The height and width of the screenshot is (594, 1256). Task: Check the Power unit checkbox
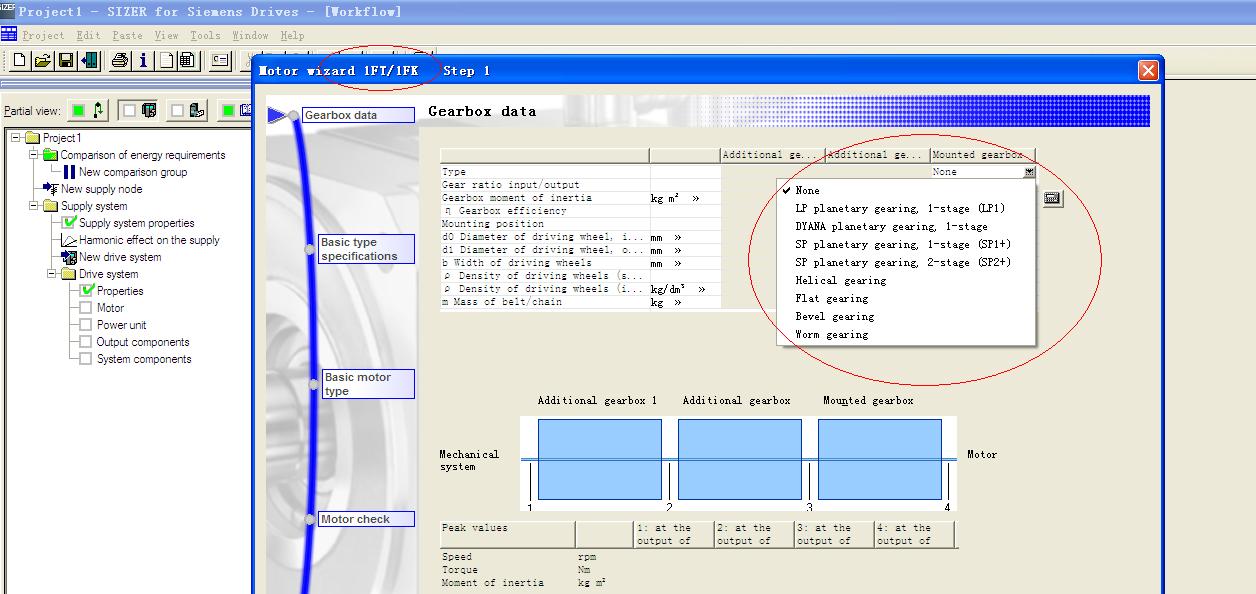click(x=86, y=325)
